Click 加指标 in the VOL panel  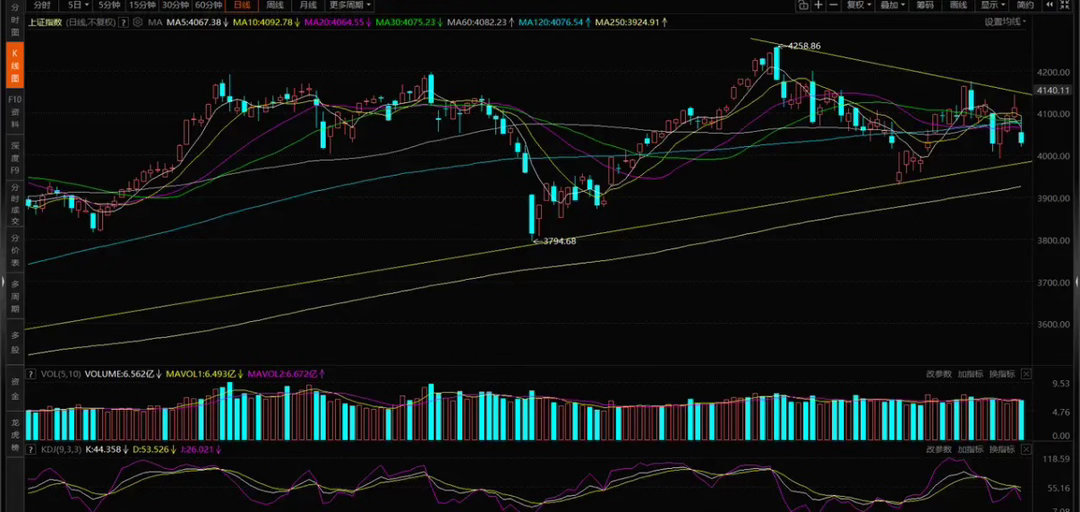click(970, 374)
